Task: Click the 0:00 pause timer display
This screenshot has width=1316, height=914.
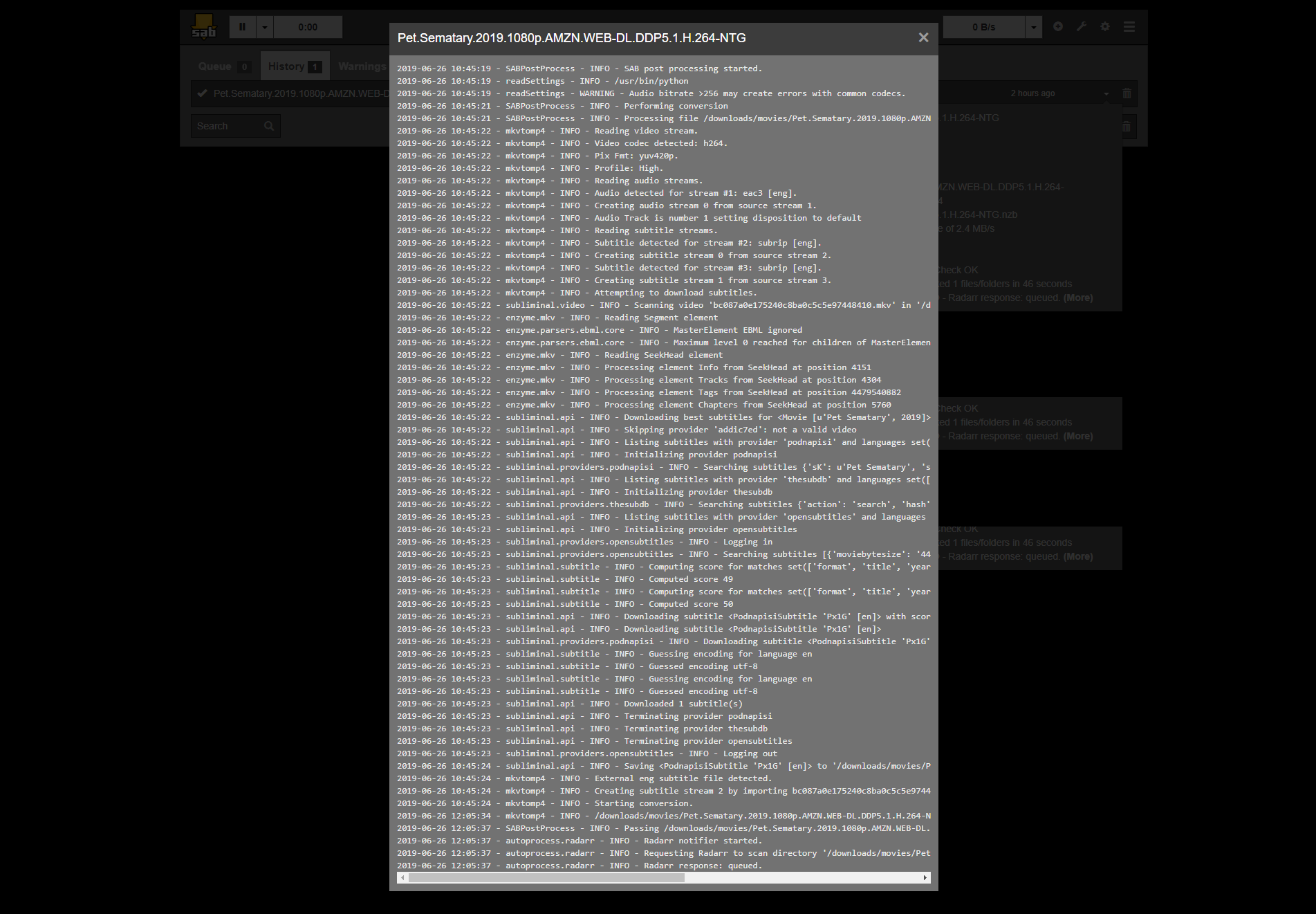Action: (x=308, y=26)
